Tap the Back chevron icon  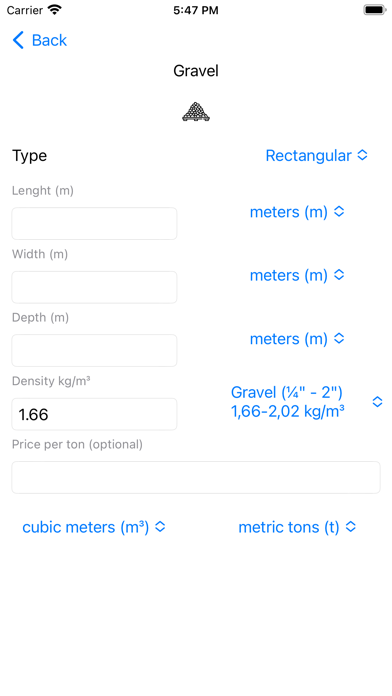[x=18, y=40]
